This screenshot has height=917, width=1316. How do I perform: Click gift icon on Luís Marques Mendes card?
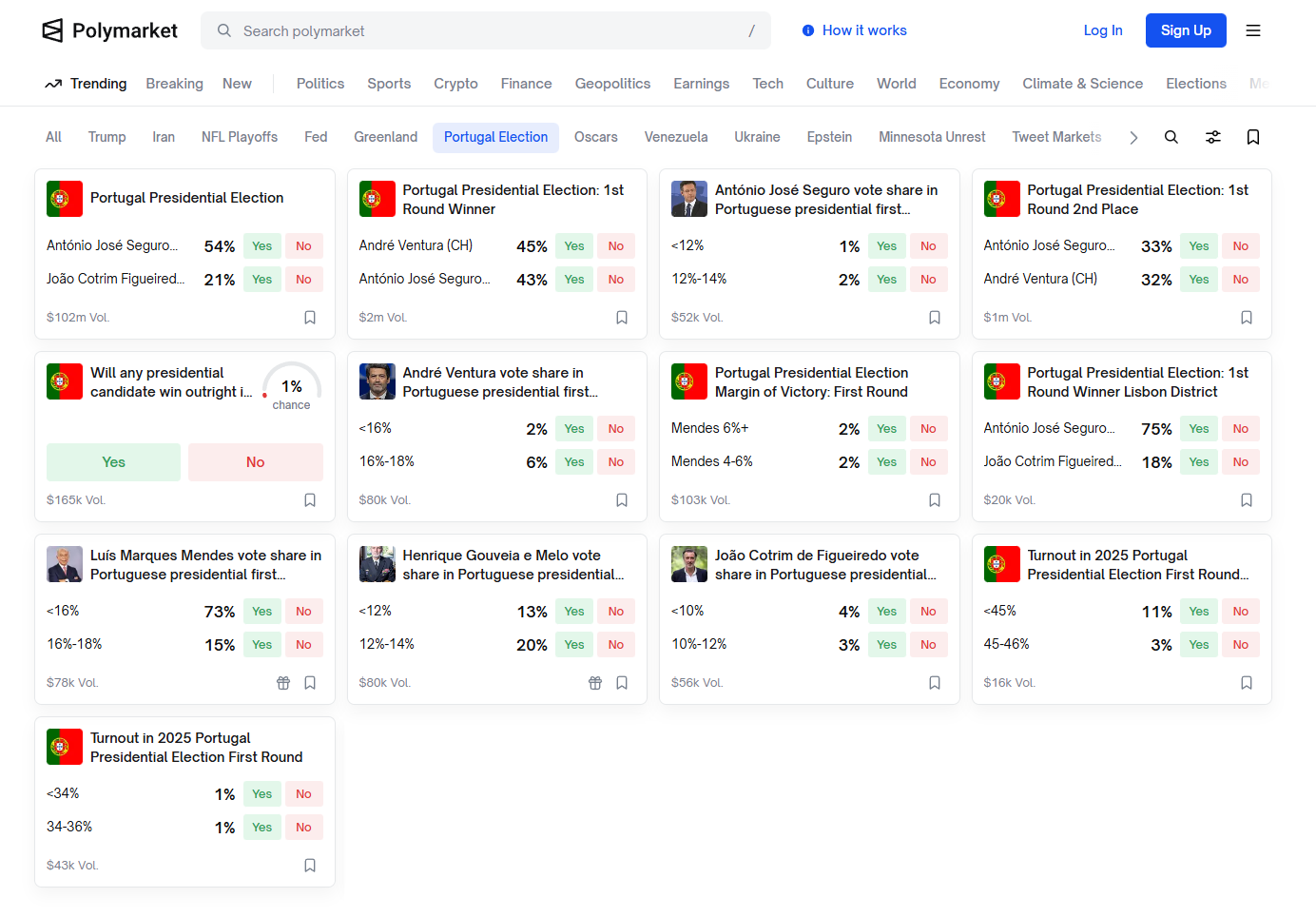[x=283, y=683]
